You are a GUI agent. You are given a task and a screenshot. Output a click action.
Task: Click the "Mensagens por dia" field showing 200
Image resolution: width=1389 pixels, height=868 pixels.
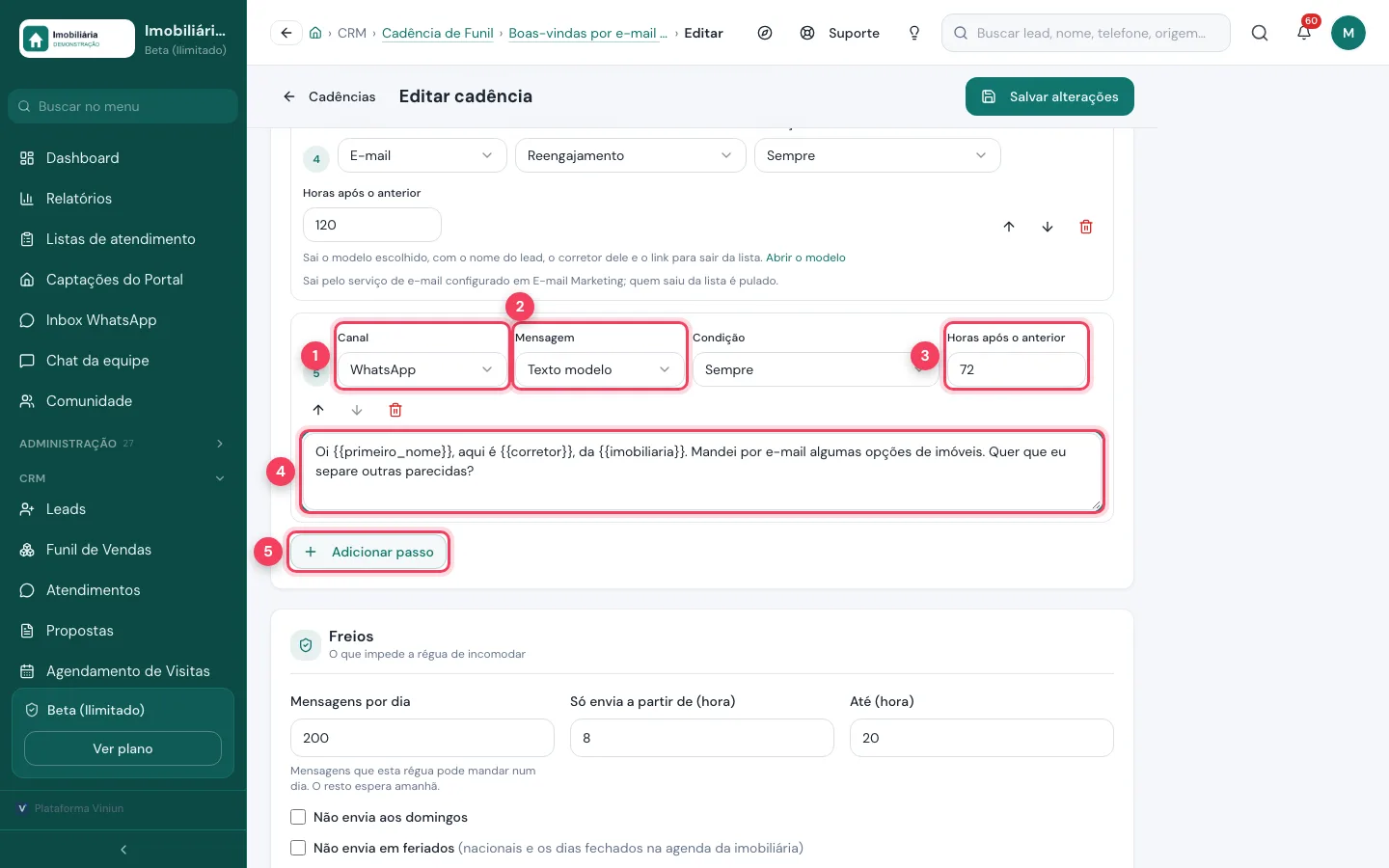click(x=422, y=738)
